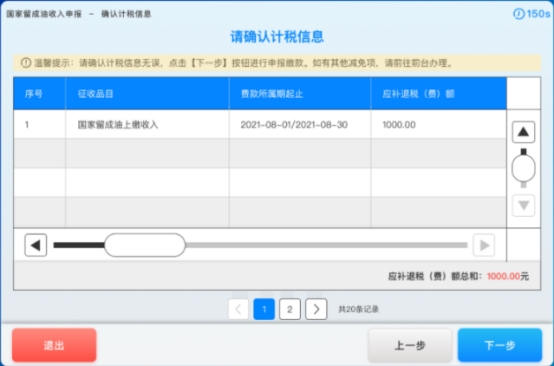Click the vertical scrollbar thumb
Image resolution: width=554 pixels, height=366 pixels.
tap(523, 168)
